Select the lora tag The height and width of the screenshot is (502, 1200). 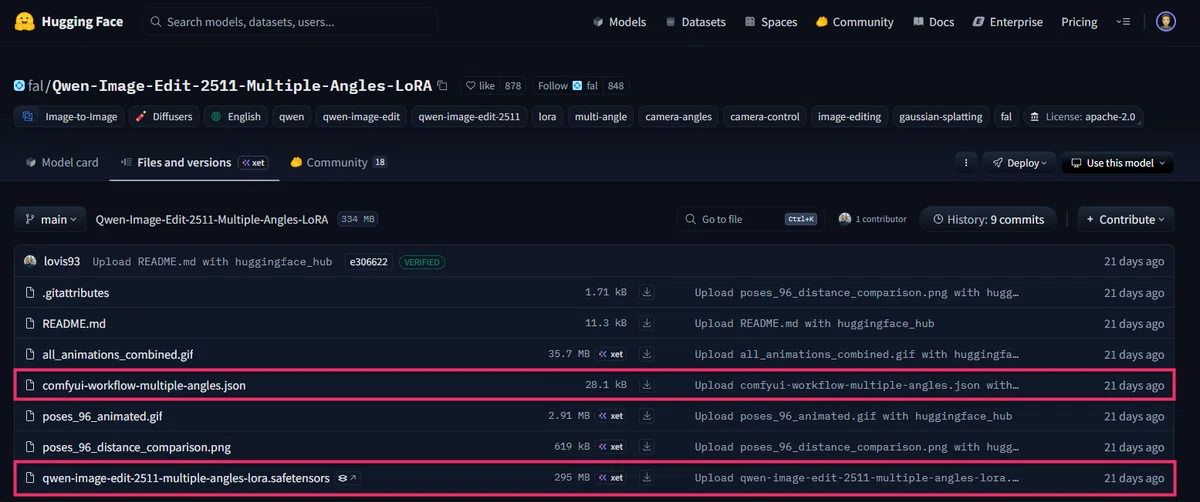pos(547,116)
